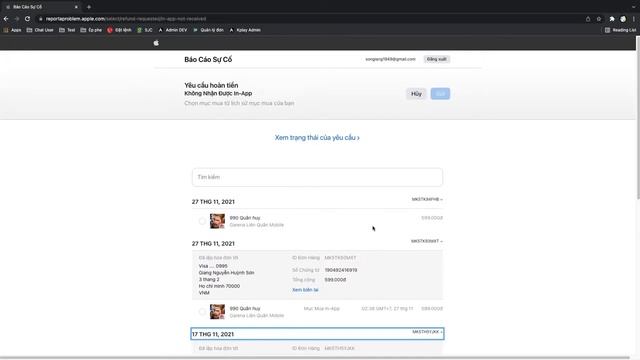The image size is (640, 360).
Task: Click the Apple logo in the page header
Action: point(156,43)
